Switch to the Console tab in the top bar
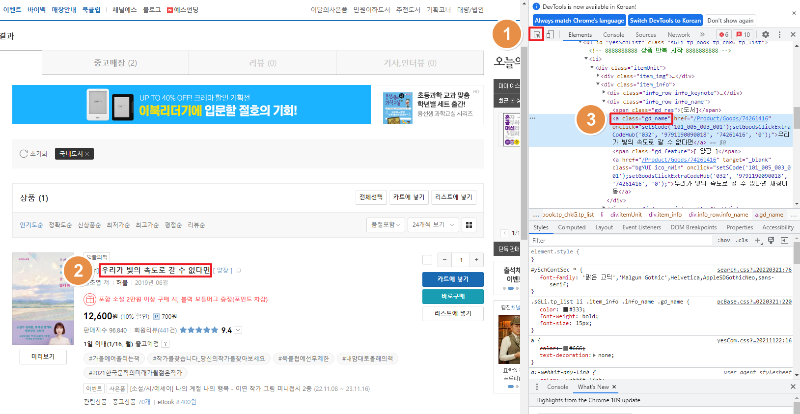The image size is (800, 414). (613, 34)
